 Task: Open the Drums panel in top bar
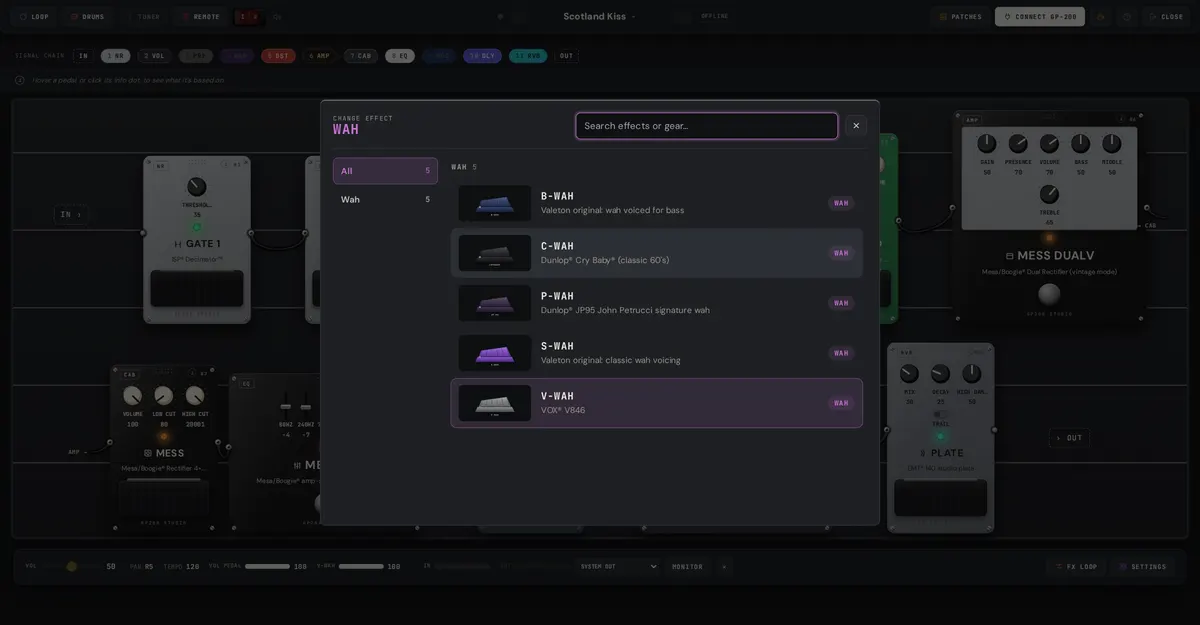pyautogui.click(x=87, y=16)
